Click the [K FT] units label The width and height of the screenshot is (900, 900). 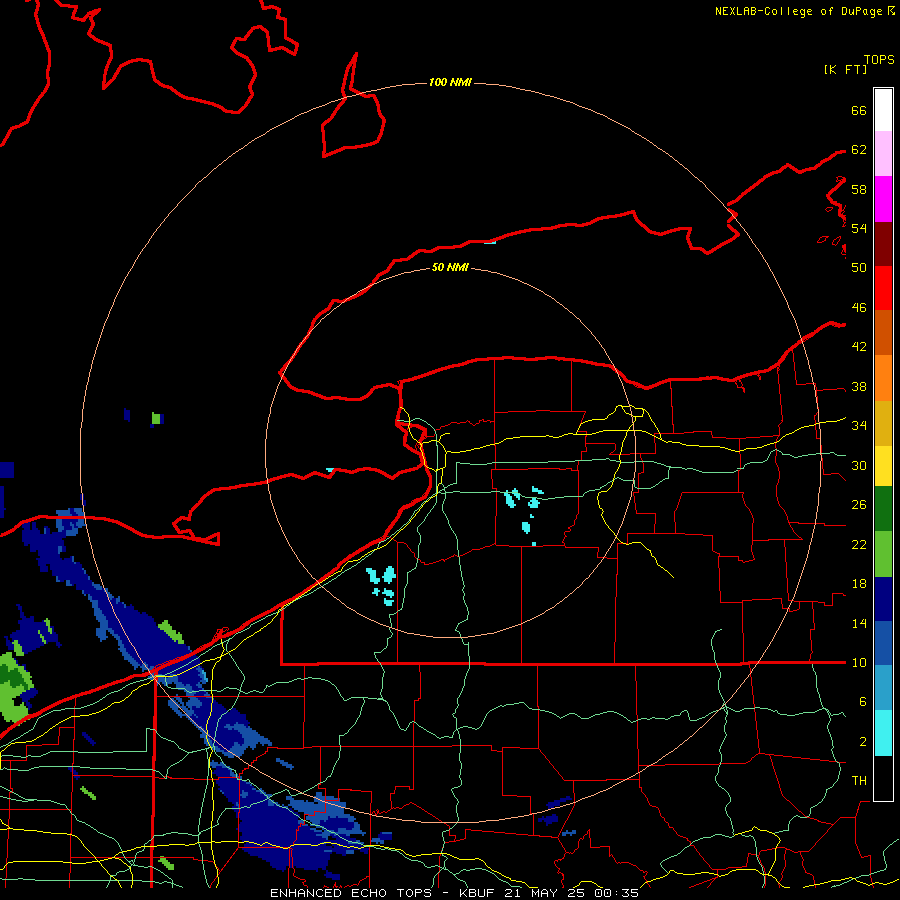click(x=845, y=70)
